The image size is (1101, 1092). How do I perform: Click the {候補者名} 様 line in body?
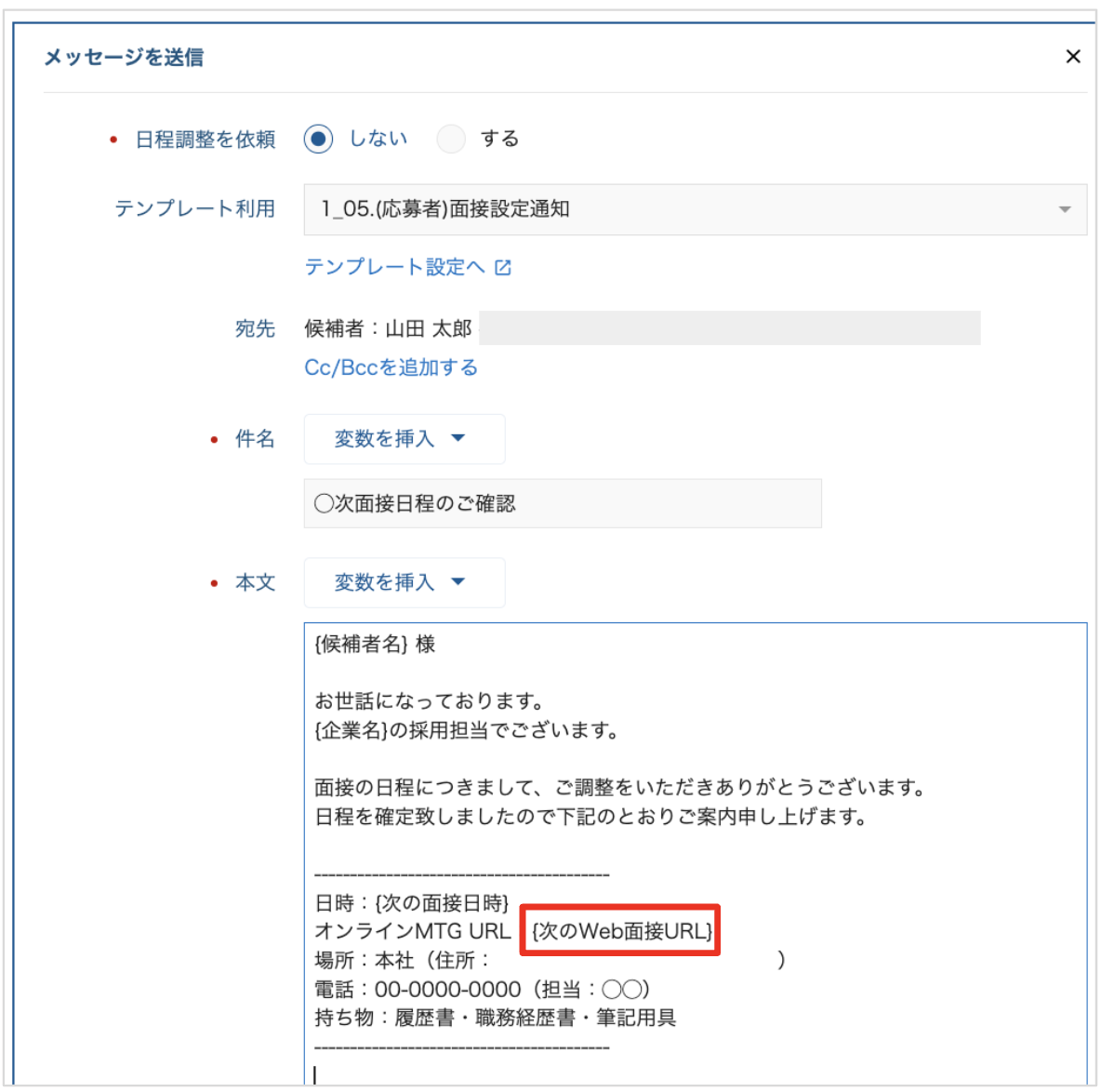click(375, 645)
